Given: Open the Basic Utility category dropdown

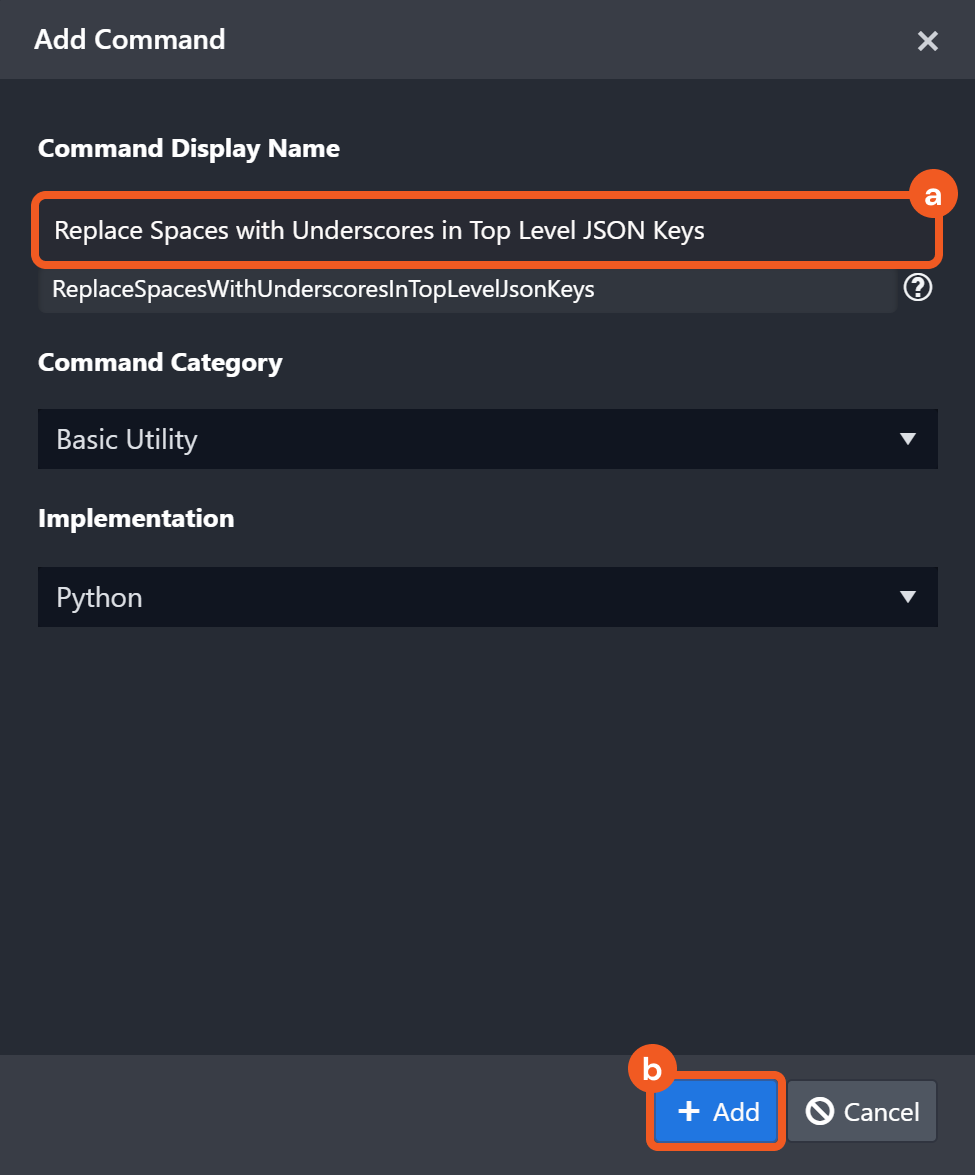Looking at the screenshot, I should (x=470, y=439).
